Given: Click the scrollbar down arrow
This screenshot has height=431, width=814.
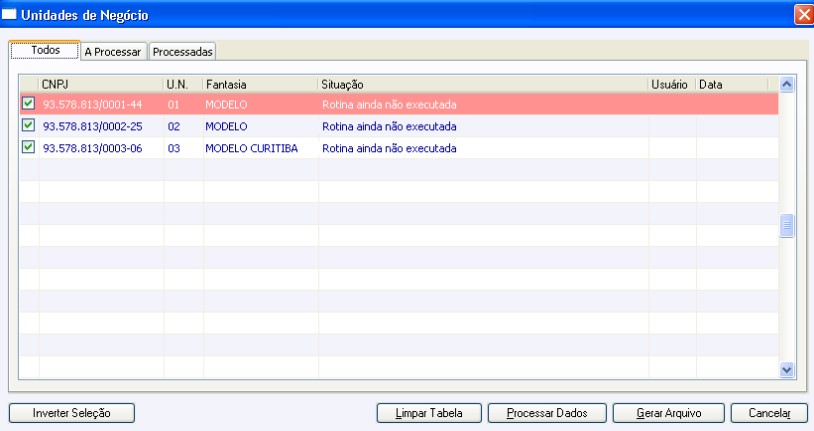Looking at the screenshot, I should [786, 370].
